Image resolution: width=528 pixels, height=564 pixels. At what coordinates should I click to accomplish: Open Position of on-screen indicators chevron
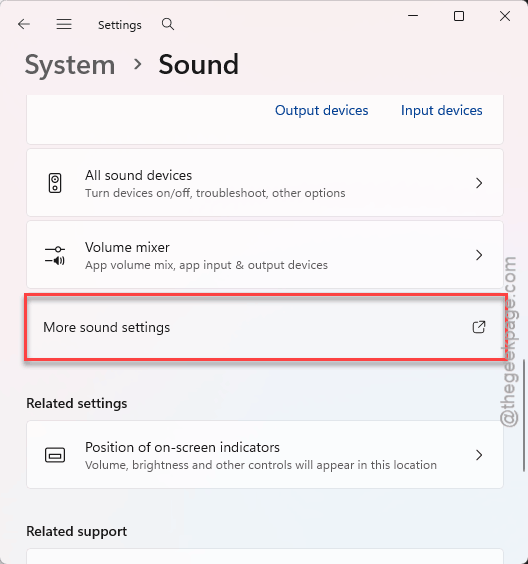(x=479, y=455)
